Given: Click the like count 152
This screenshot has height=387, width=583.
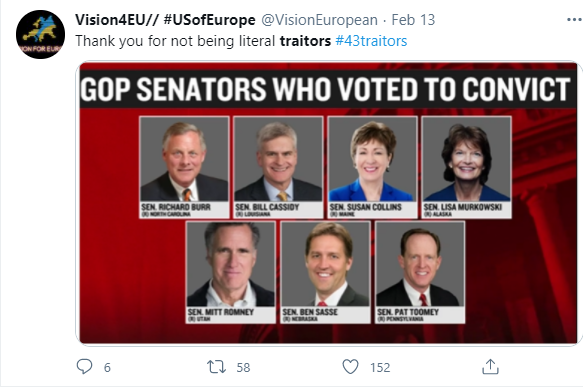Looking at the screenshot, I should pyautogui.click(x=380, y=368).
